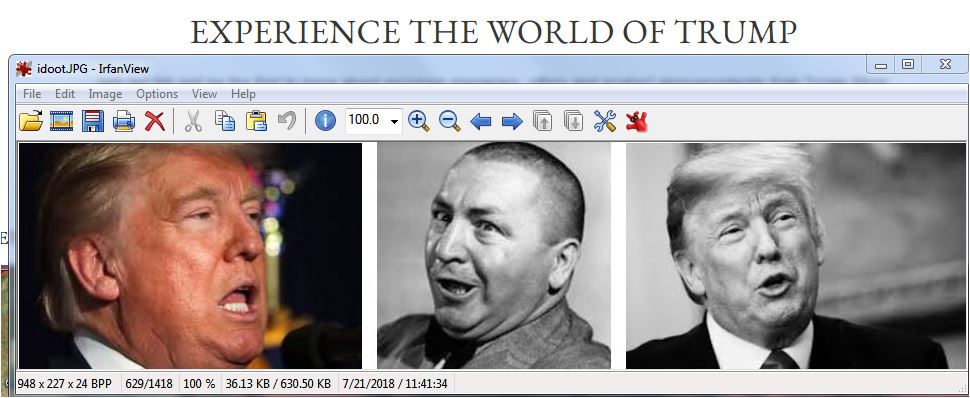Go to next image blue right arrow
This screenshot has width=970, height=398.
[x=512, y=121]
